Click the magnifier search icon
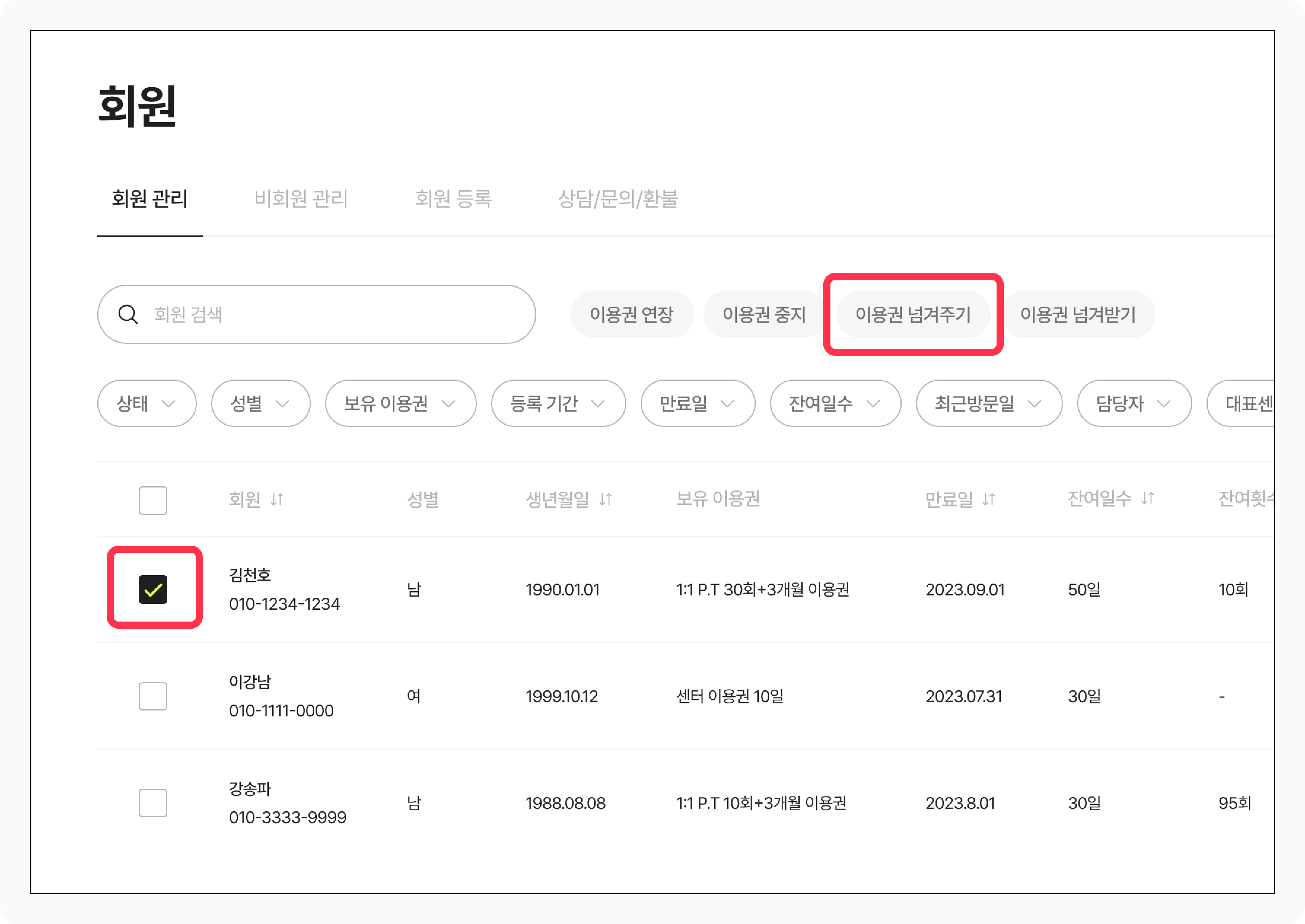The height and width of the screenshot is (924, 1305). [x=128, y=314]
